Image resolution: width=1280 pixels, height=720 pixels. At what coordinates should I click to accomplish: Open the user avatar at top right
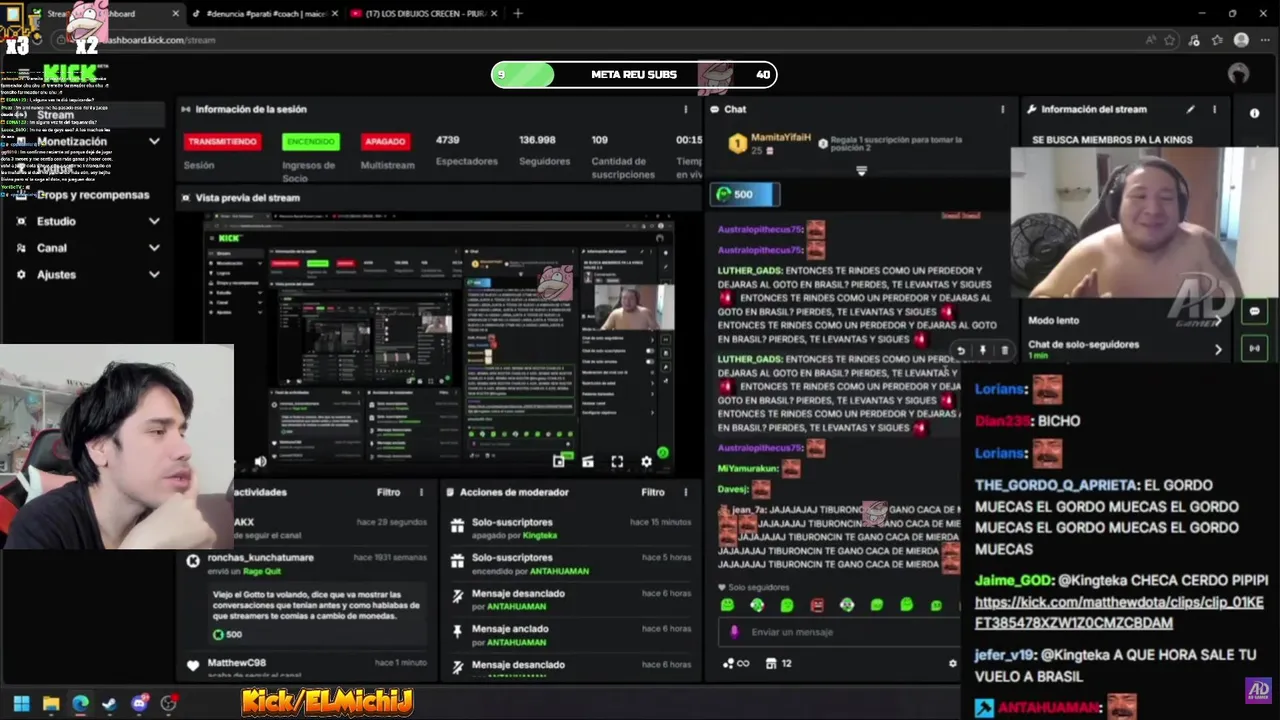pos(1238,74)
